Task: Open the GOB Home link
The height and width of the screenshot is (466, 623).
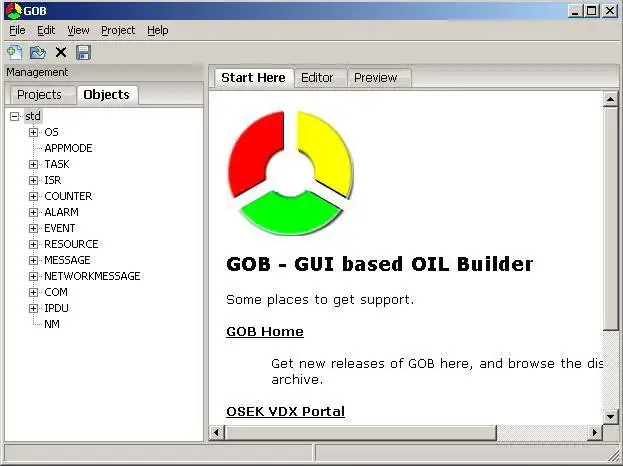Action: click(265, 332)
